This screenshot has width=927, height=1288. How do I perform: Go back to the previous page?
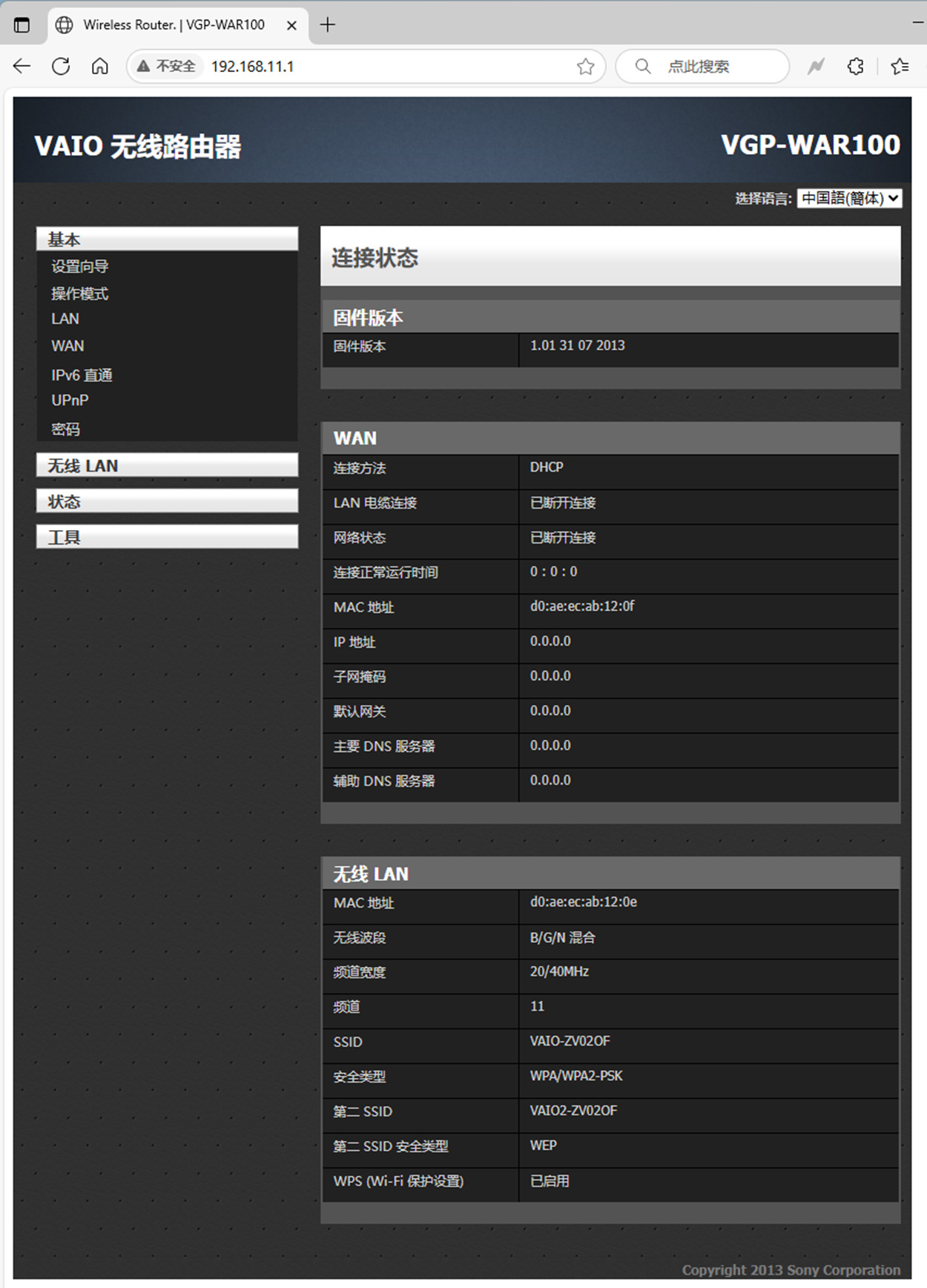pyautogui.click(x=22, y=66)
